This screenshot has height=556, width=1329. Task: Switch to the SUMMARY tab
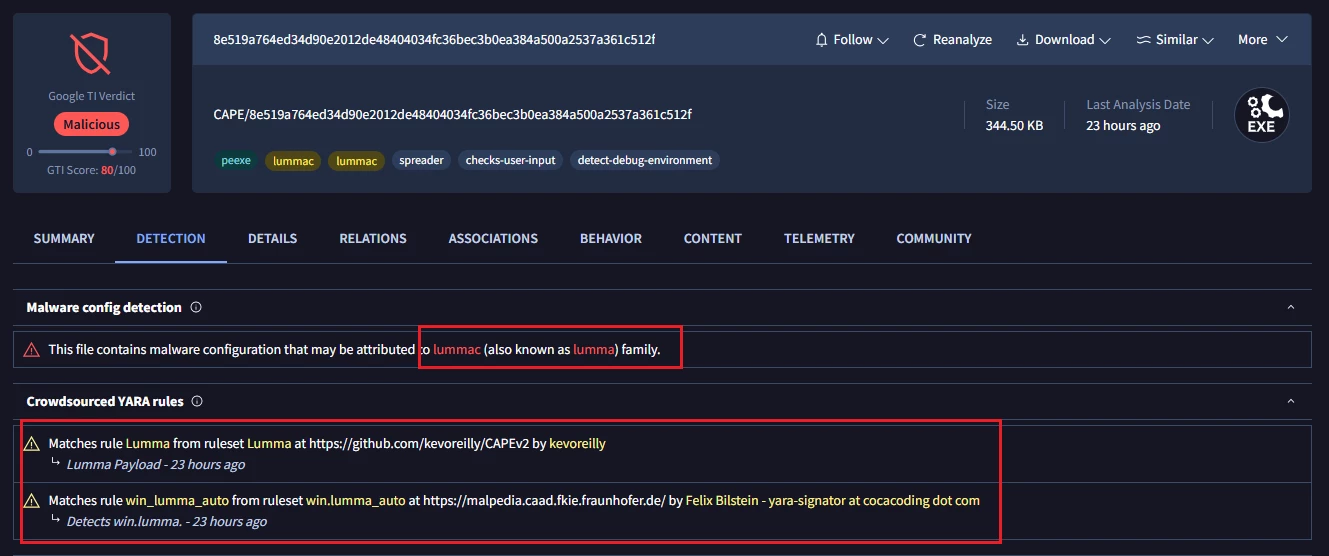pyautogui.click(x=64, y=238)
